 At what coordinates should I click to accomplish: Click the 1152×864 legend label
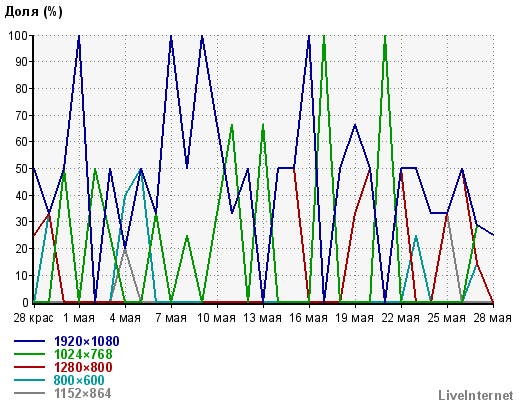point(83,393)
